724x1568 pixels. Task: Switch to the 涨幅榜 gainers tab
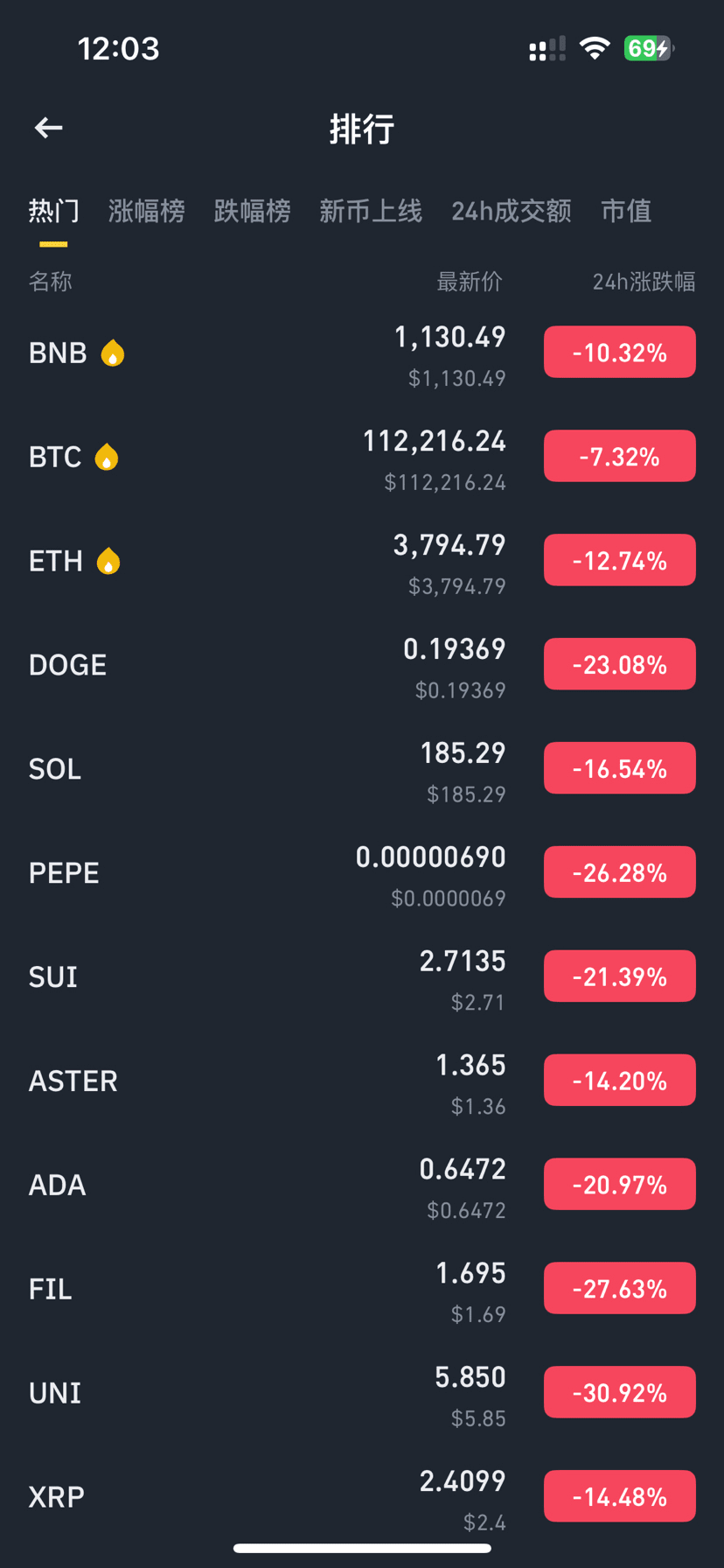point(147,211)
